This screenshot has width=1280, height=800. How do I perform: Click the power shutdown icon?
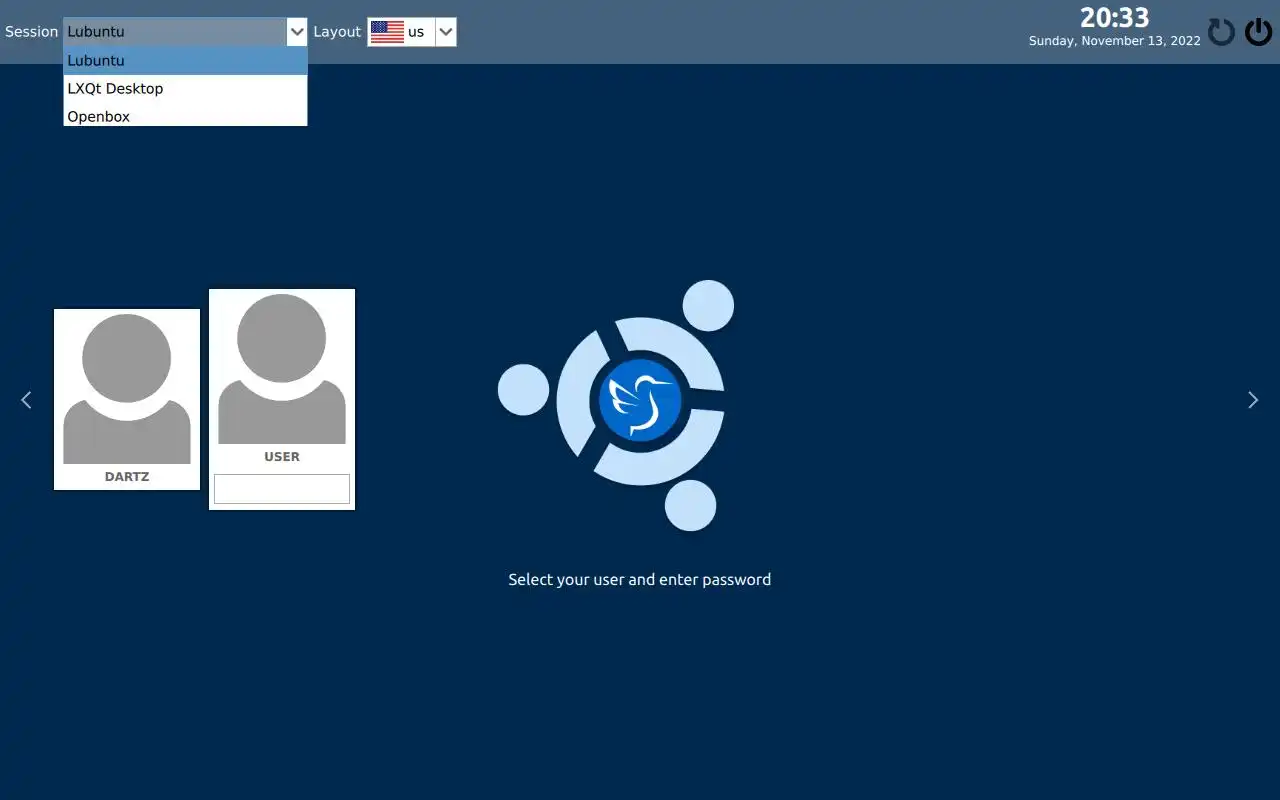tap(1258, 32)
